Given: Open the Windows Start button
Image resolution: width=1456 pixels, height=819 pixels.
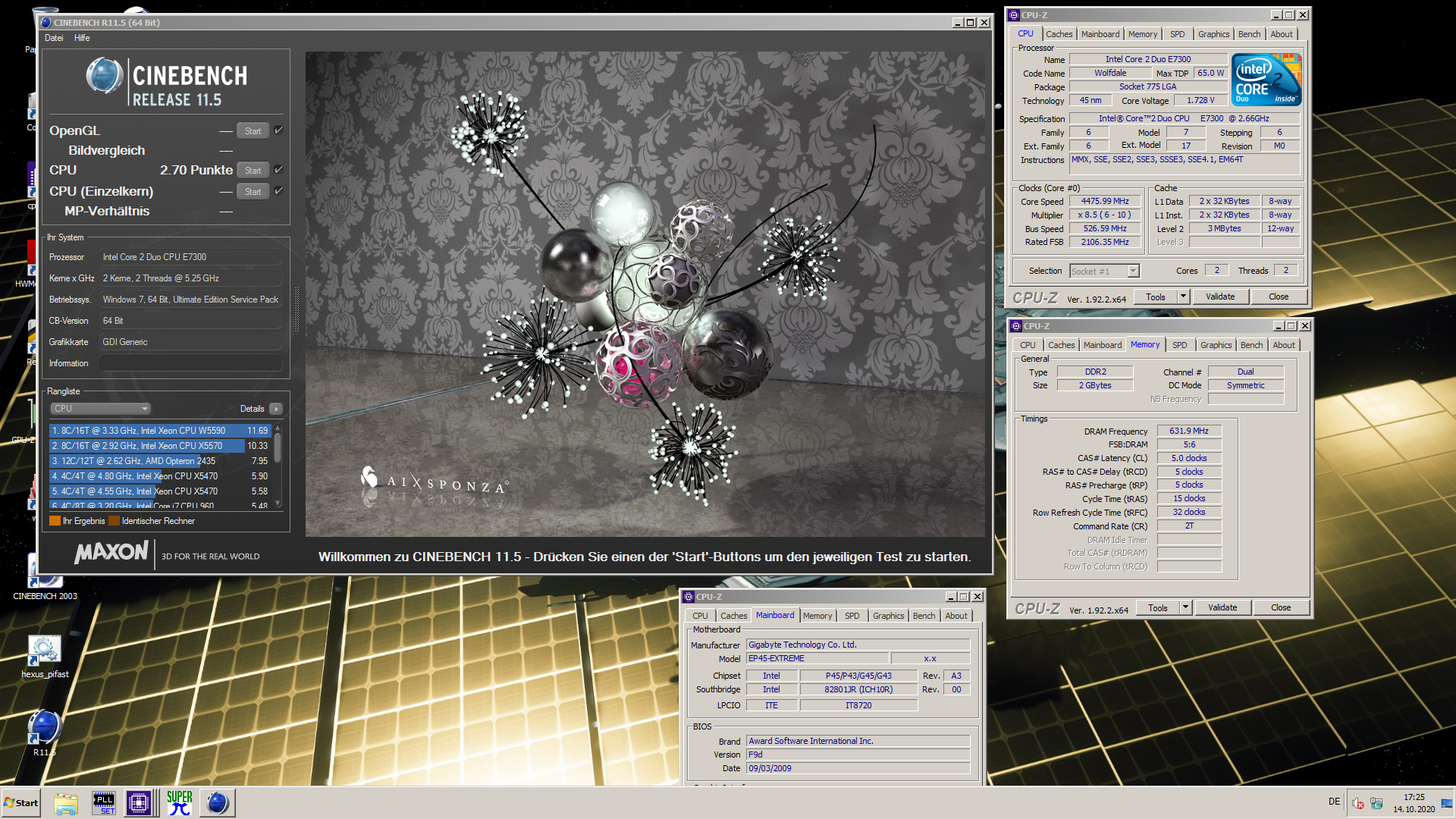Looking at the screenshot, I should pyautogui.click(x=21, y=803).
